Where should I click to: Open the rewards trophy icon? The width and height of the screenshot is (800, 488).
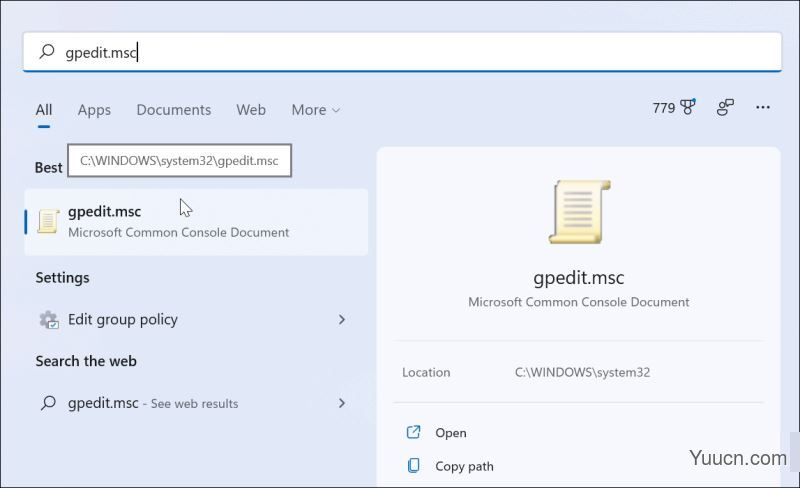click(x=688, y=107)
